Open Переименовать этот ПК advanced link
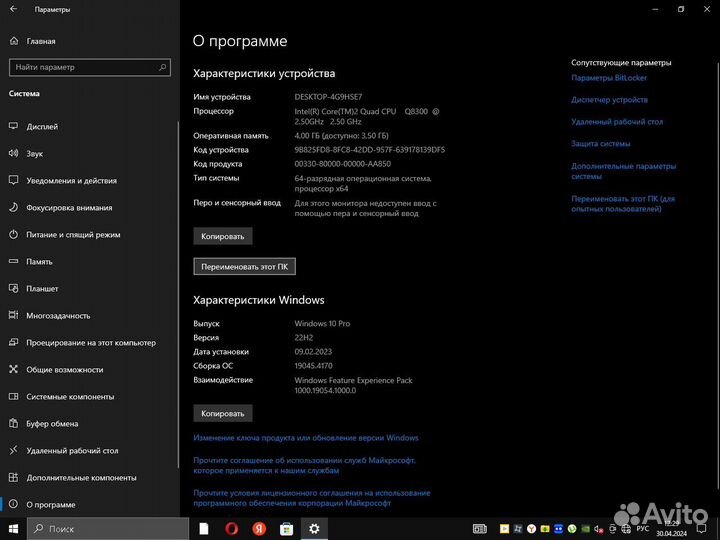This screenshot has height=540, width=720. [x=623, y=203]
